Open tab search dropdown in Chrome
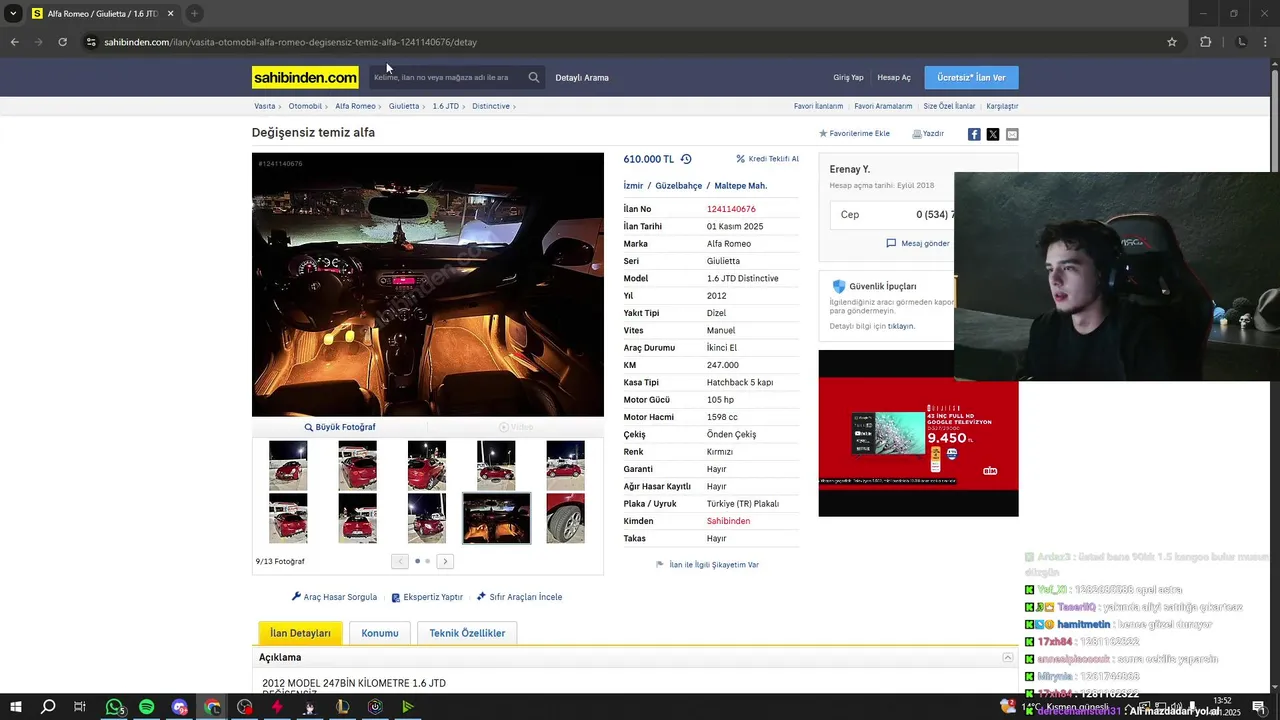Viewport: 1280px width, 720px height. [13, 14]
